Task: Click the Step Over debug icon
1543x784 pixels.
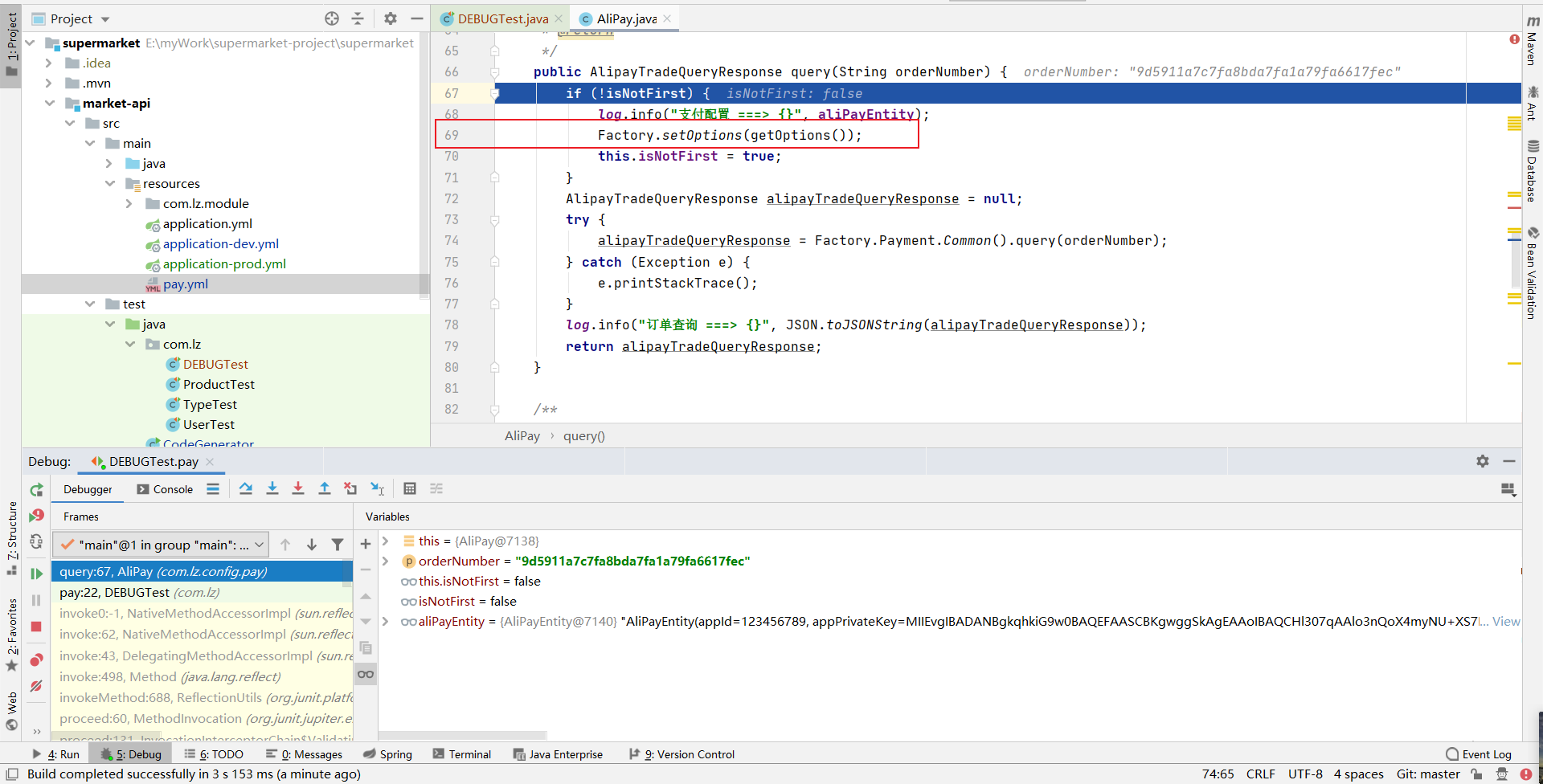Action: [246, 488]
